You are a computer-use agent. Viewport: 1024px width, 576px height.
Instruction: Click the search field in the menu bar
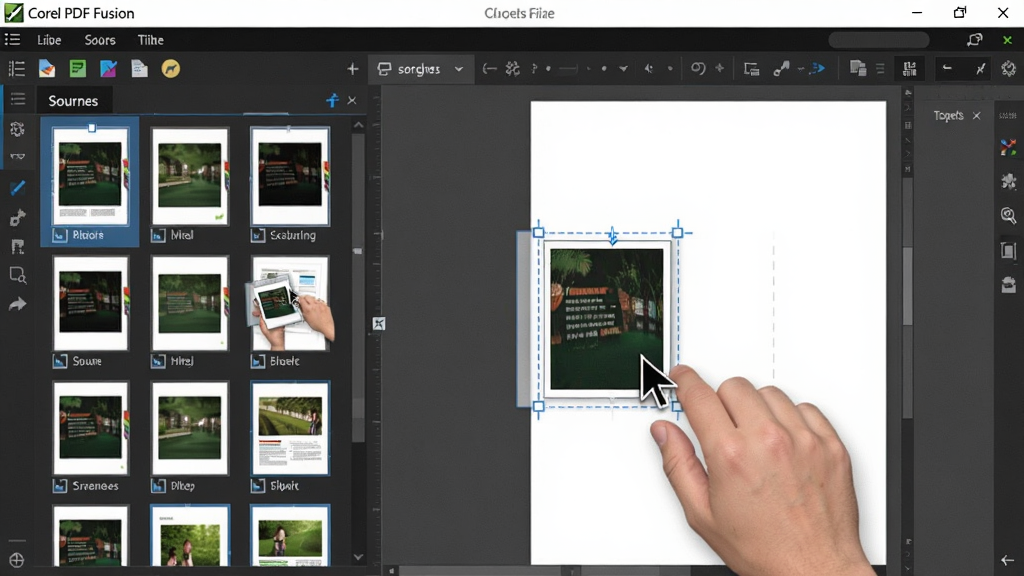pos(878,40)
